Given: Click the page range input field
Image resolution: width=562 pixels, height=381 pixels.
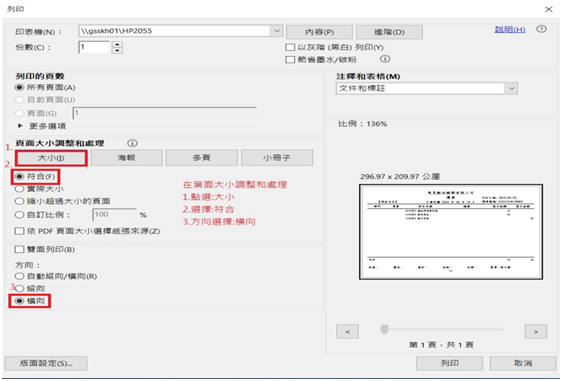Looking at the screenshot, I should coord(165,113).
